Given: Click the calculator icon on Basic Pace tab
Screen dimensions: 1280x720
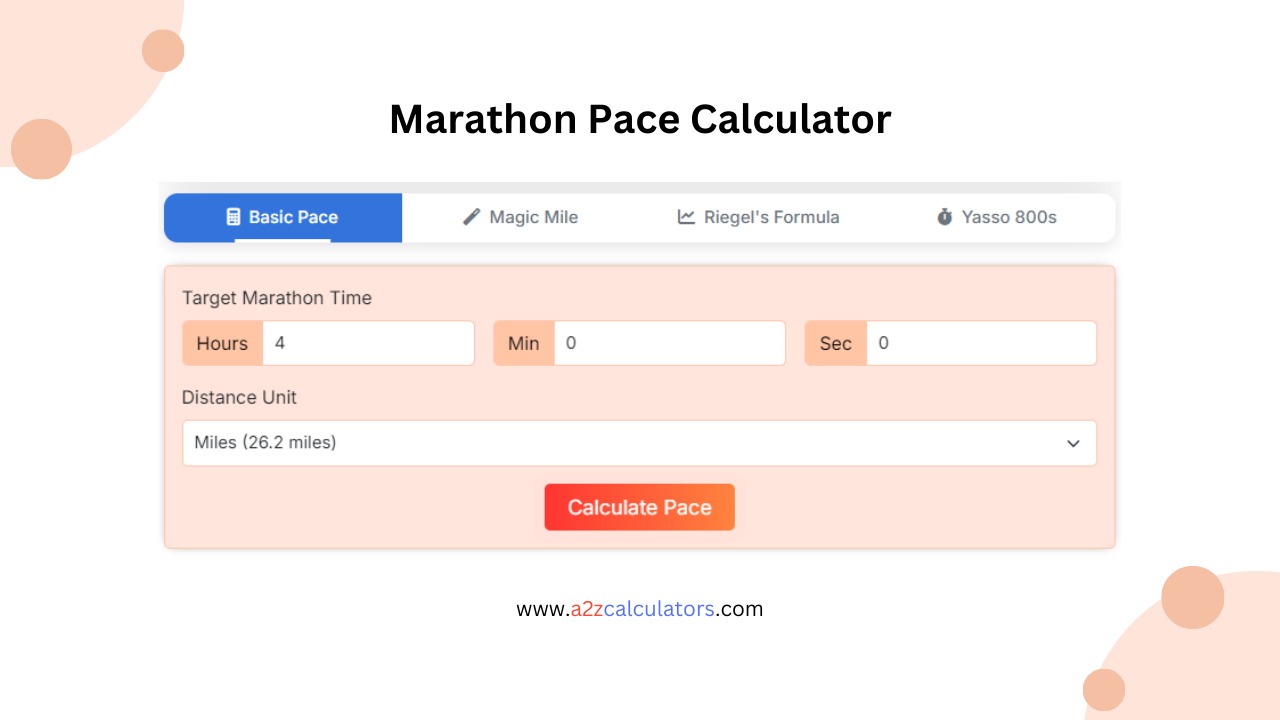Looking at the screenshot, I should tap(234, 216).
